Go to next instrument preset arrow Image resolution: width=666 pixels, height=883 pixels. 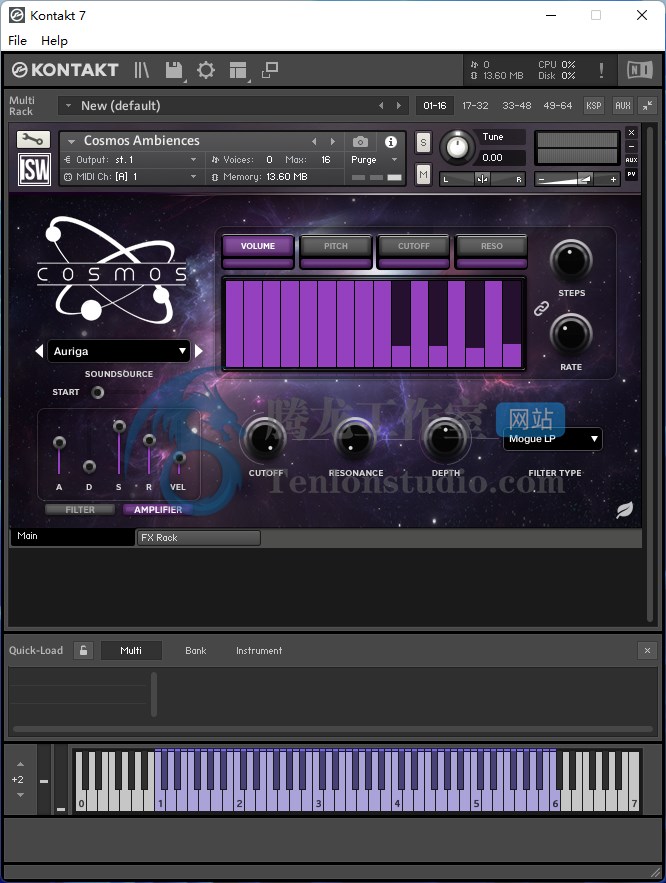pos(333,141)
